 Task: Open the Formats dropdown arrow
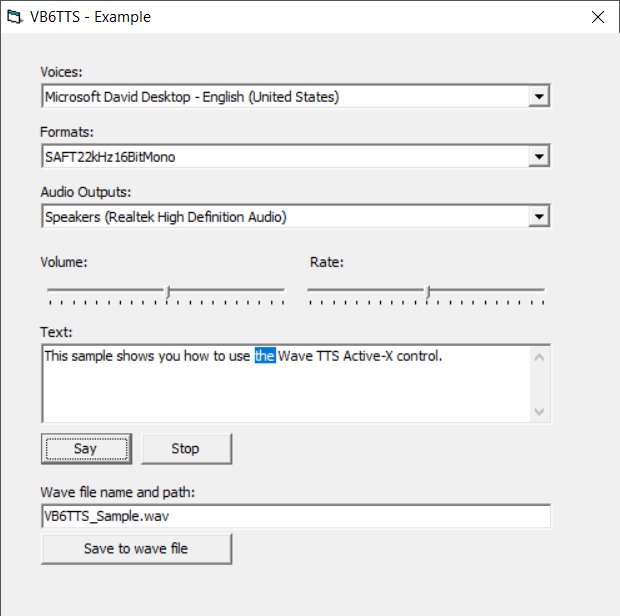[x=539, y=156]
